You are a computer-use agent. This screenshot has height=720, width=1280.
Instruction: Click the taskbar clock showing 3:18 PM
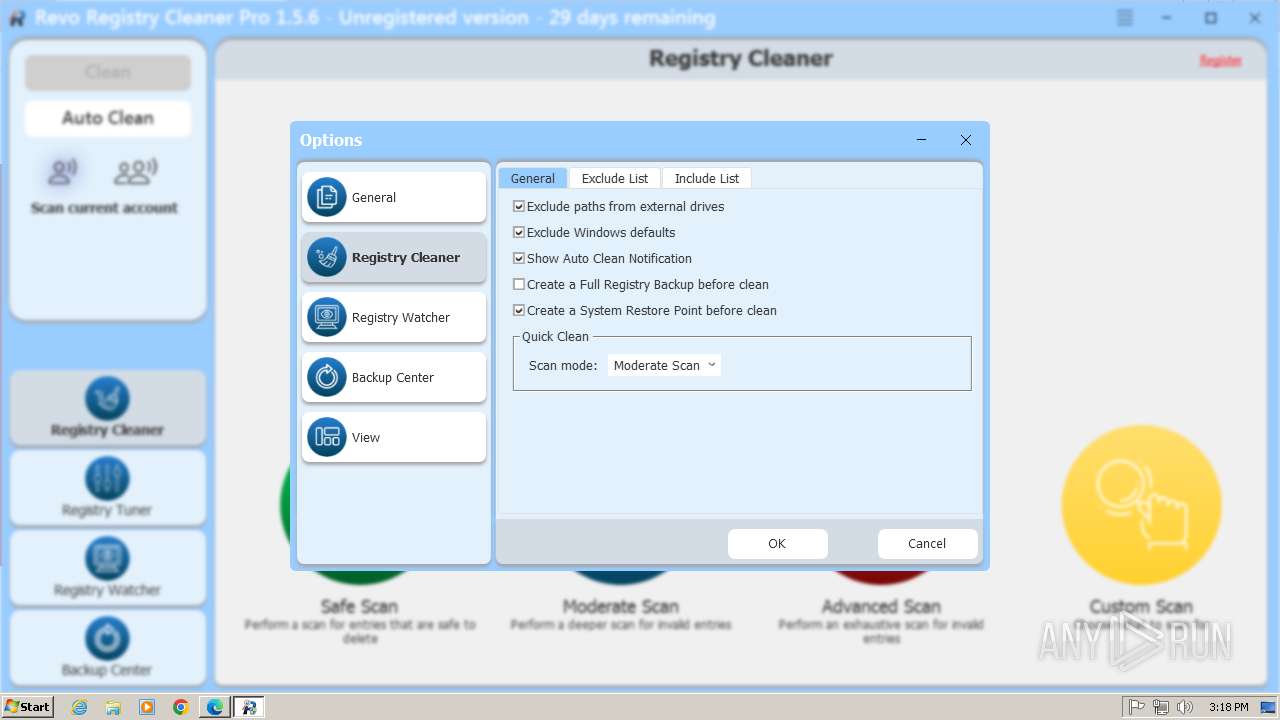(1228, 707)
